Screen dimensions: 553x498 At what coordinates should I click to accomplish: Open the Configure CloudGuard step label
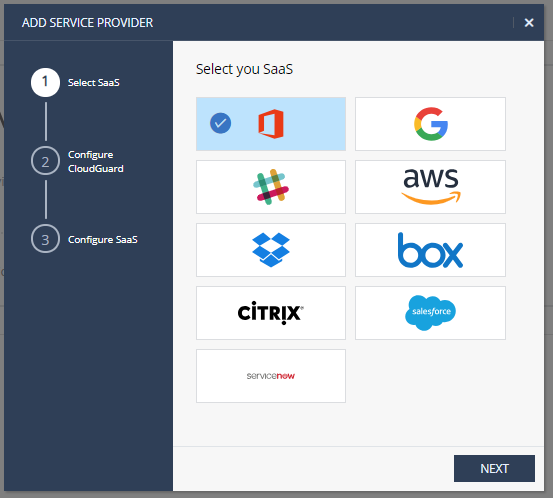click(96, 162)
